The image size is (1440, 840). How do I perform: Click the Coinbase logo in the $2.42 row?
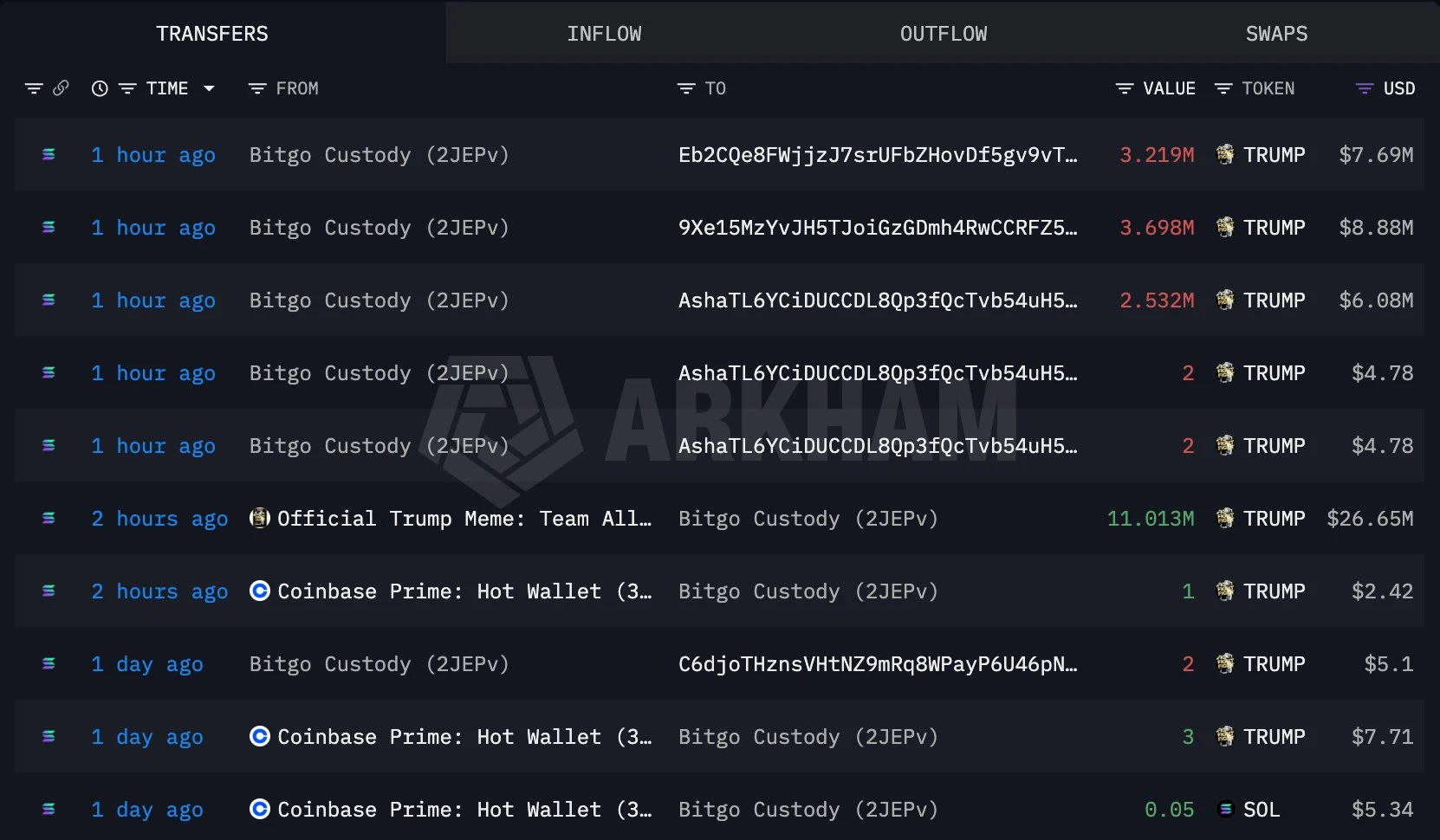click(x=259, y=591)
